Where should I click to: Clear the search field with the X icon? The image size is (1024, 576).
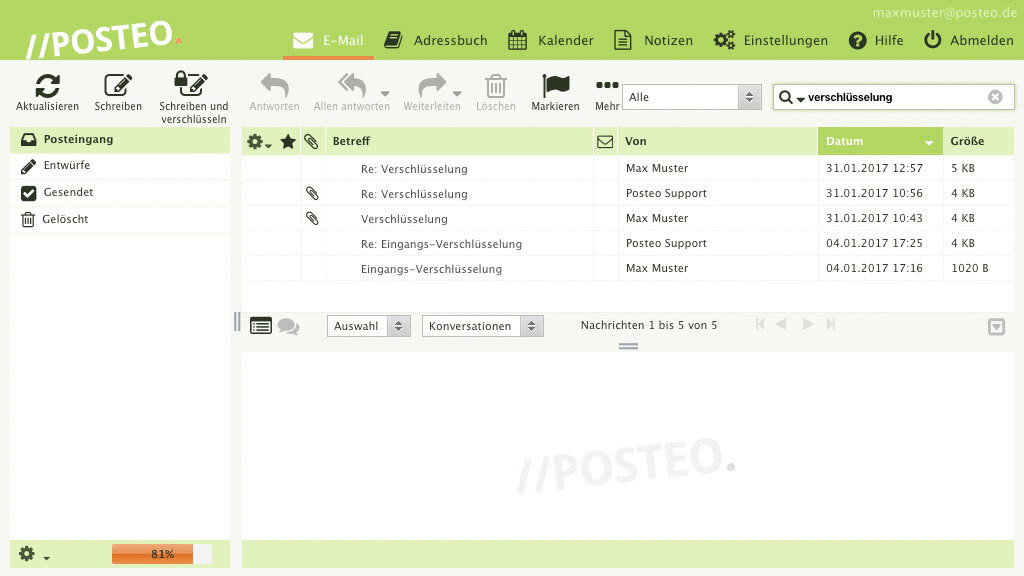[995, 97]
